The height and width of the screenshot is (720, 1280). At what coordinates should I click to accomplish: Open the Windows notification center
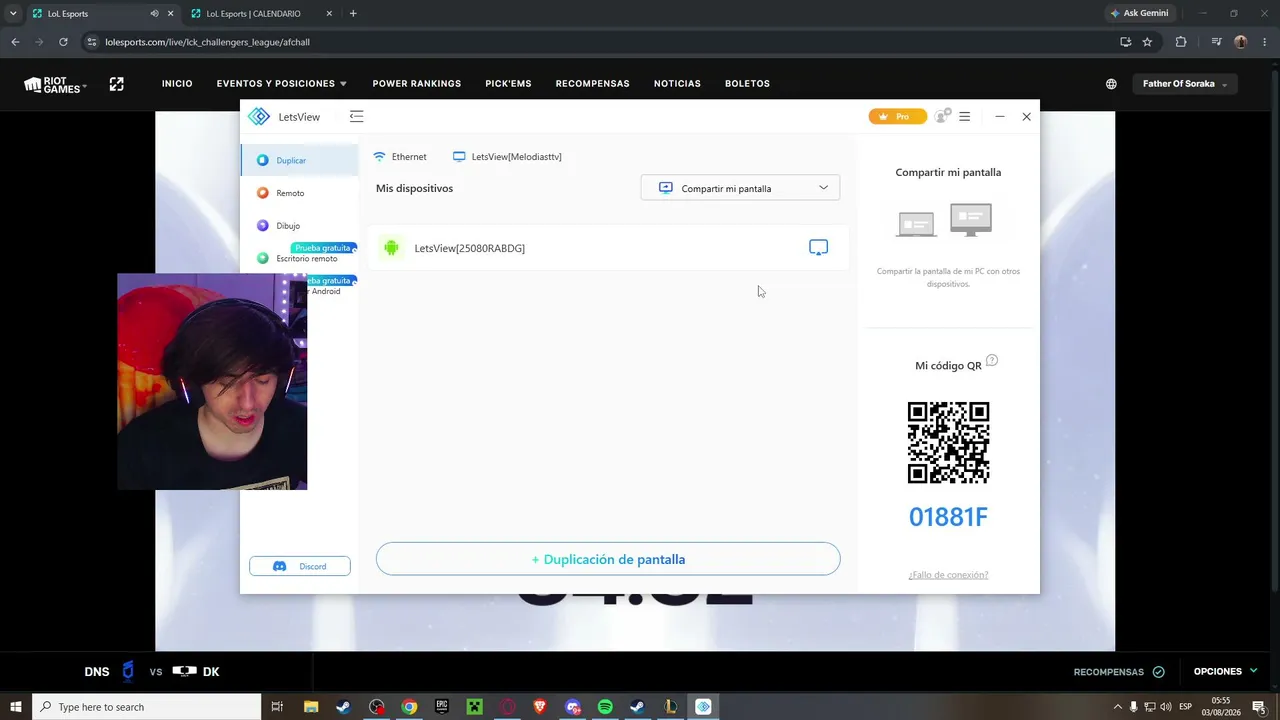point(1259,707)
